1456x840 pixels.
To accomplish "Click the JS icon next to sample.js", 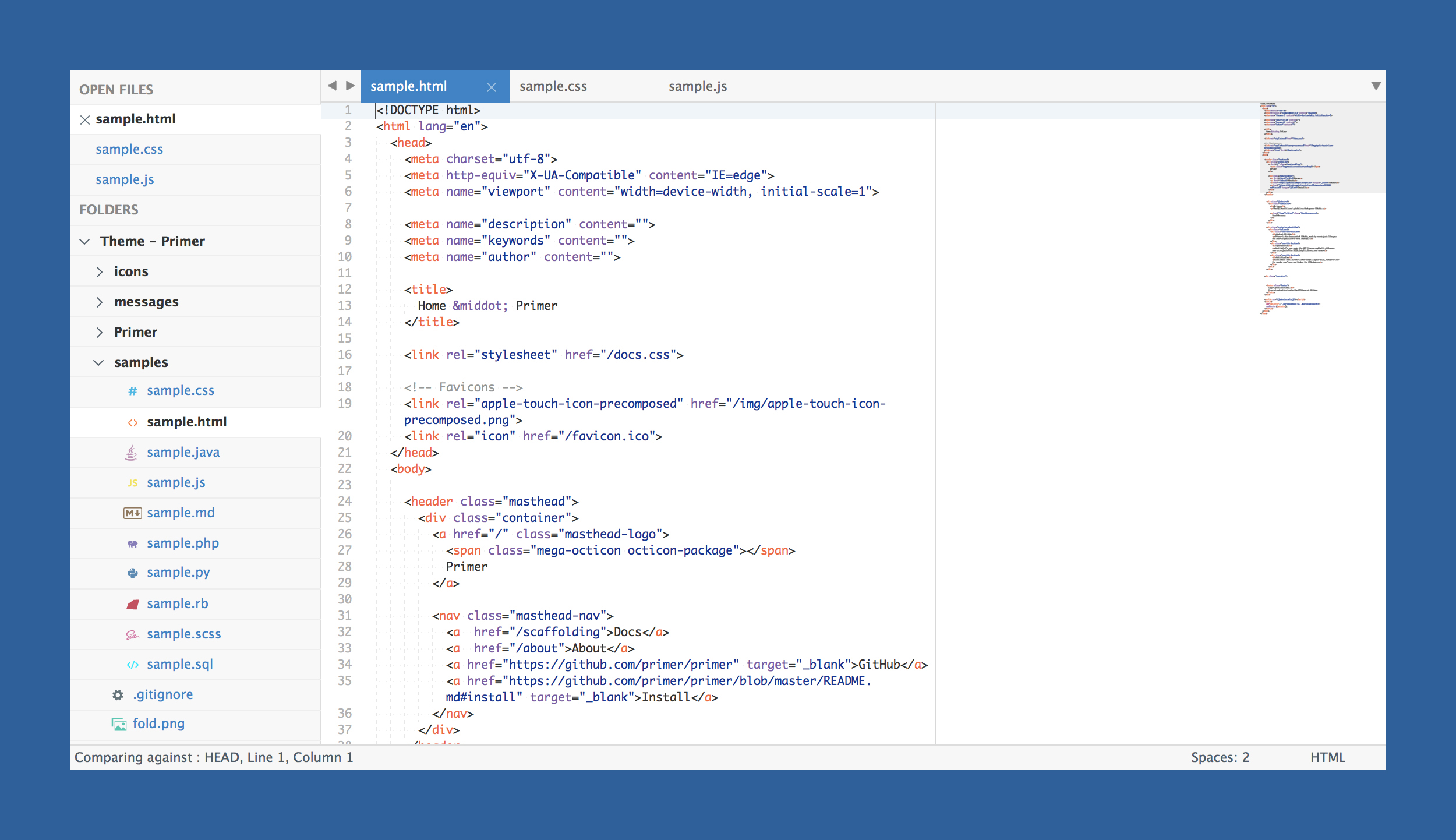I will (132, 483).
